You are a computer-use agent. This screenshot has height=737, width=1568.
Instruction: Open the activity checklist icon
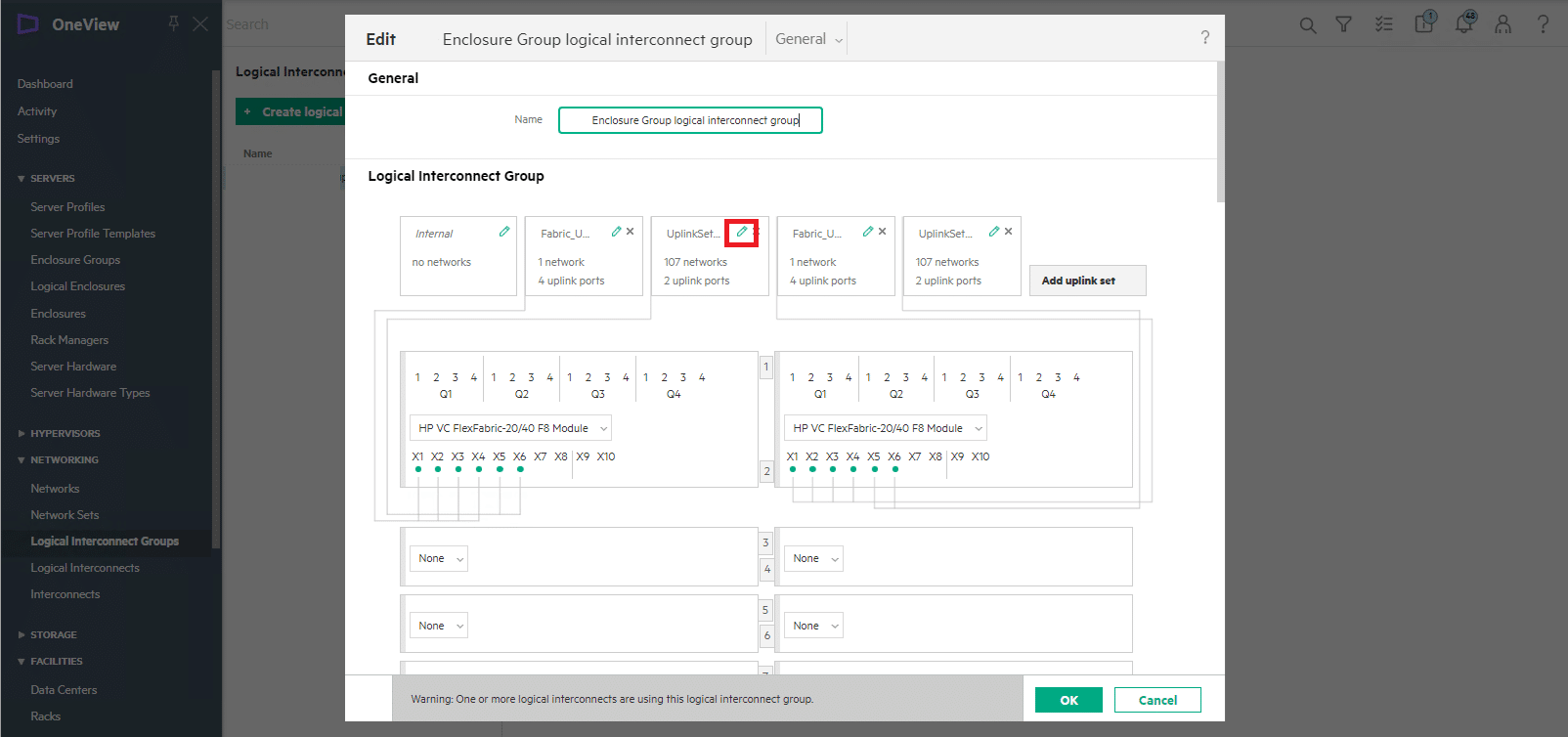(1384, 24)
